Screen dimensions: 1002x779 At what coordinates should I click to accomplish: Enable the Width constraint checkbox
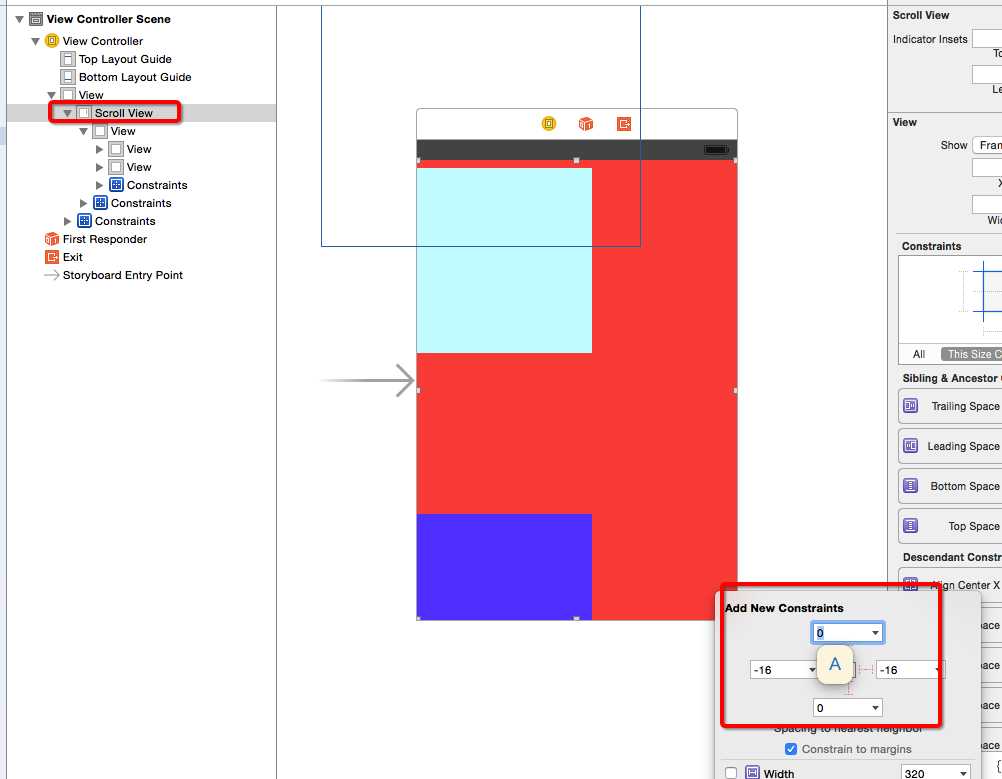coord(731,773)
